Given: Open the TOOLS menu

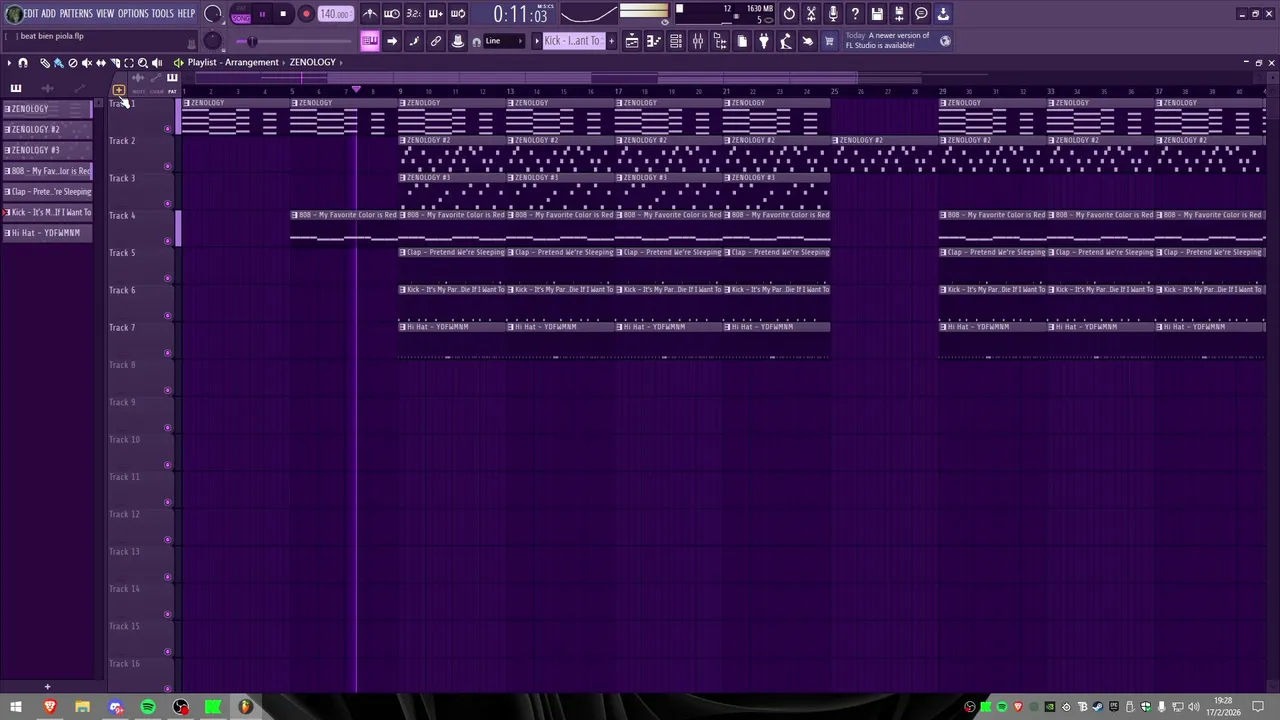Looking at the screenshot, I should (162, 14).
